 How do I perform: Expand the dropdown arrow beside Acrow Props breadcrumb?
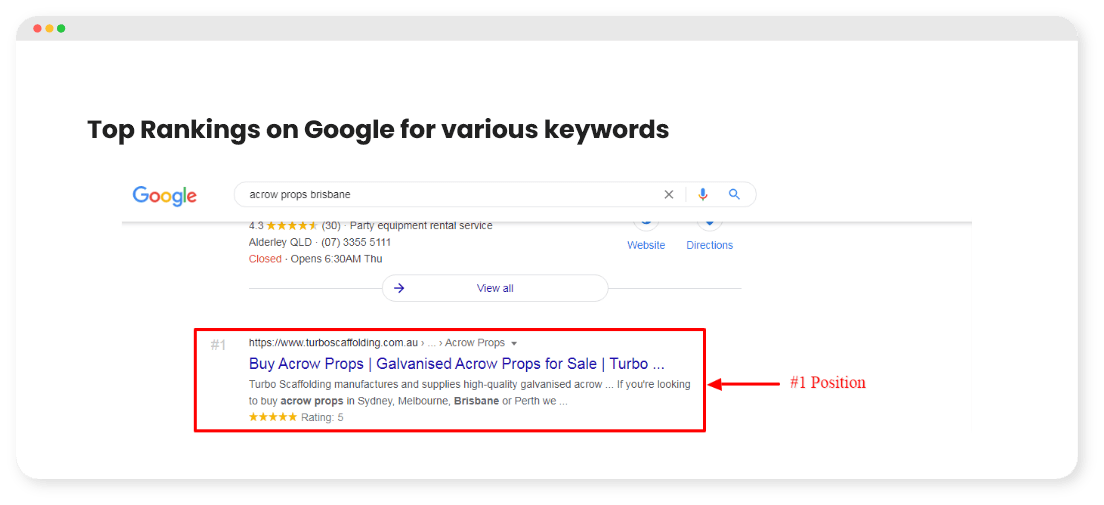point(514,344)
